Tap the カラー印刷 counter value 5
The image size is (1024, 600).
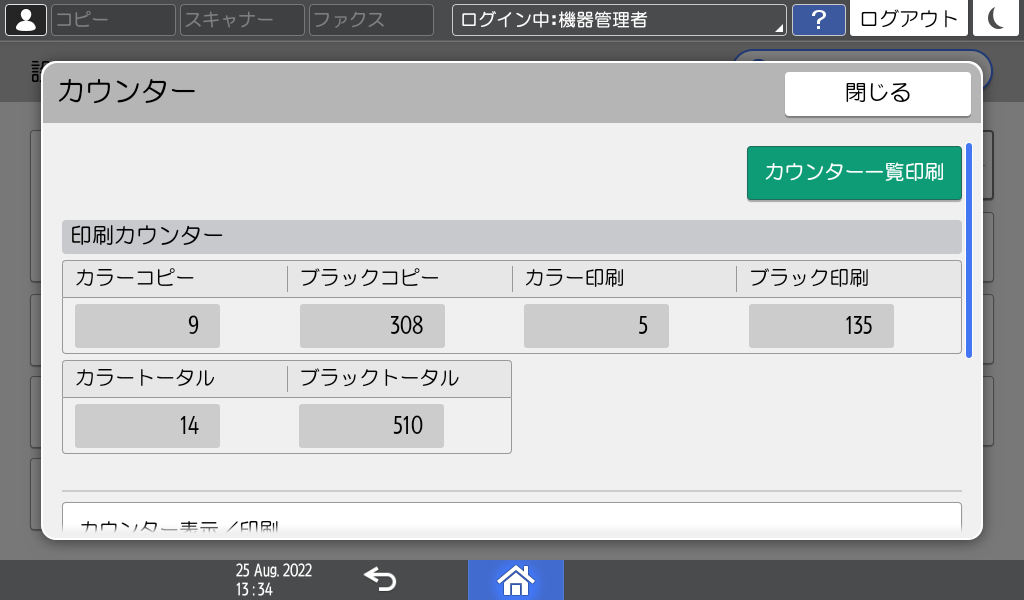tap(596, 325)
